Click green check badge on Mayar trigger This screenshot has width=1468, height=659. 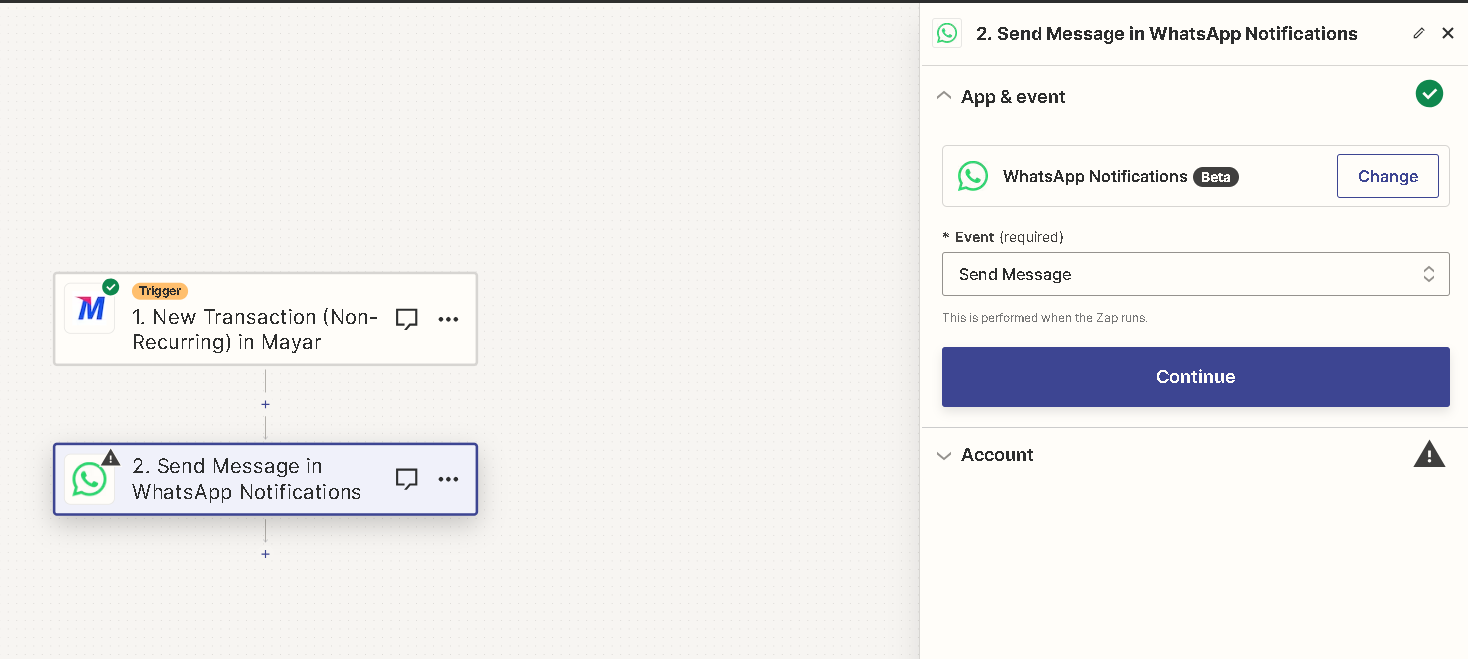pyautogui.click(x=111, y=287)
